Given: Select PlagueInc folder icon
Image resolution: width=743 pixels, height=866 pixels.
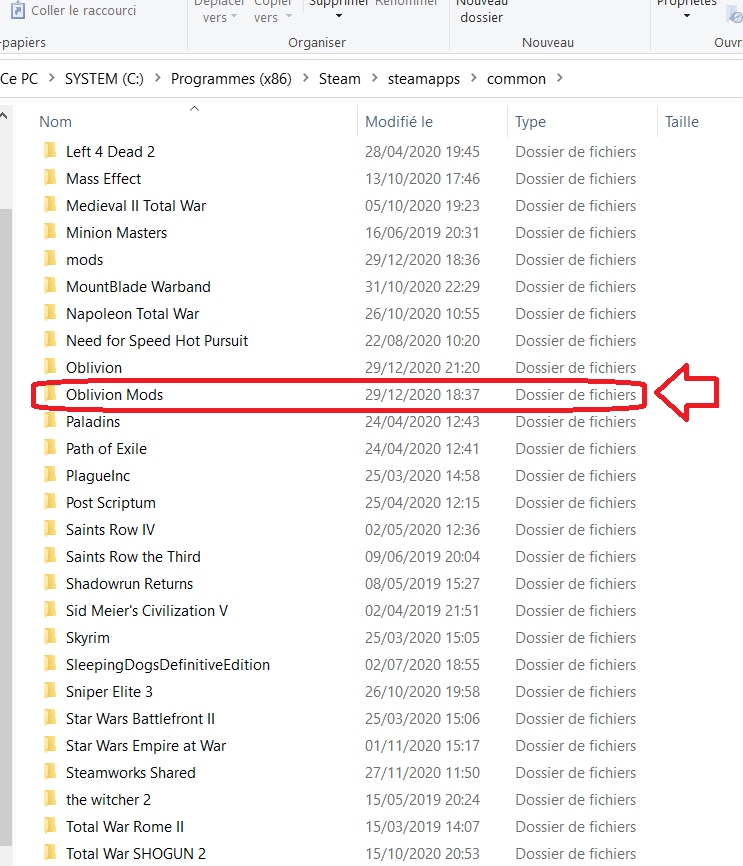Looking at the screenshot, I should click(50, 476).
